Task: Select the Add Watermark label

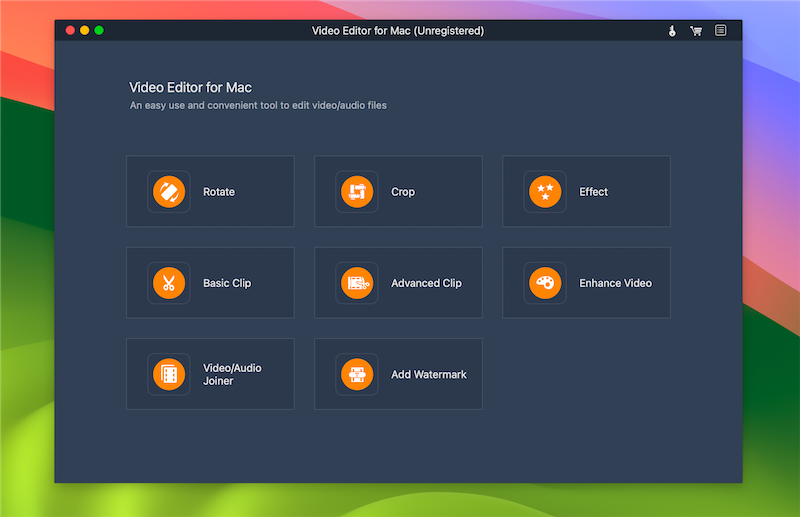Action: [429, 375]
